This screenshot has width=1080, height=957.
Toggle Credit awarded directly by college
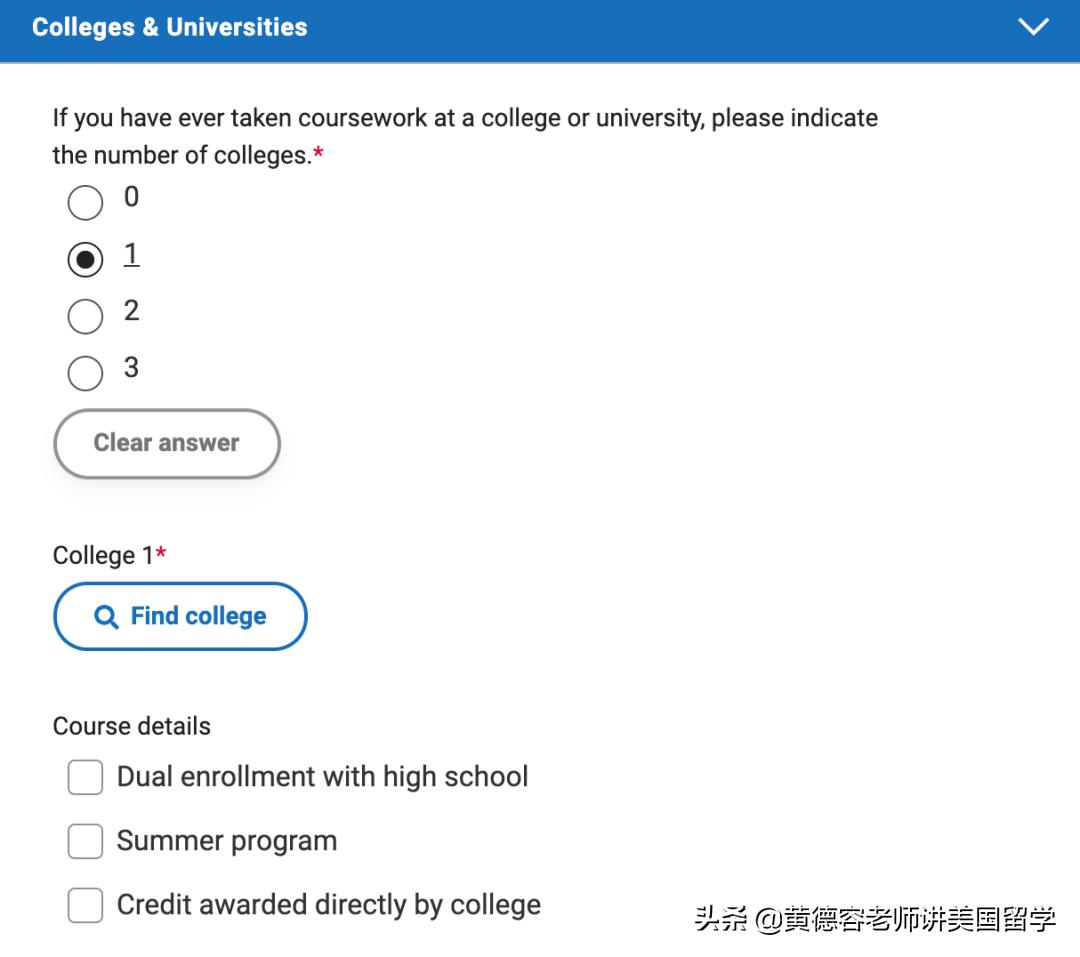pos(85,905)
